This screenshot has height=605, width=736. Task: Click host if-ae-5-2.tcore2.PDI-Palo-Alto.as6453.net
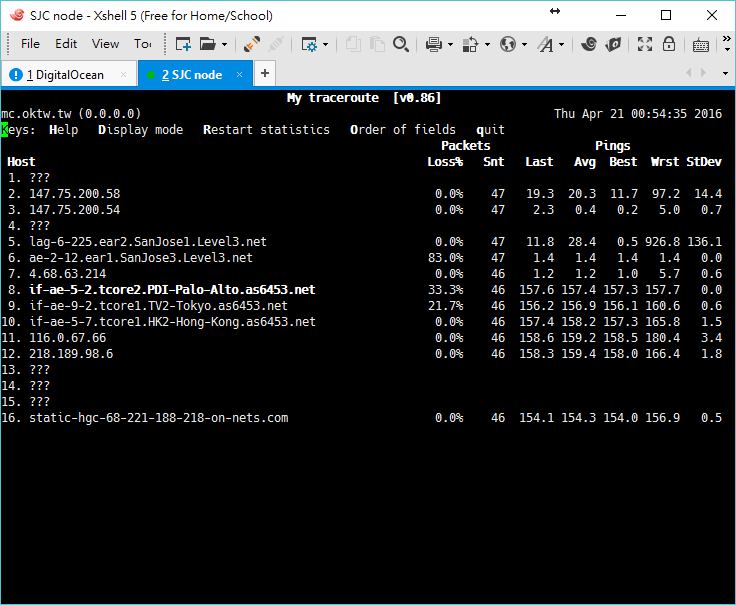click(172, 290)
